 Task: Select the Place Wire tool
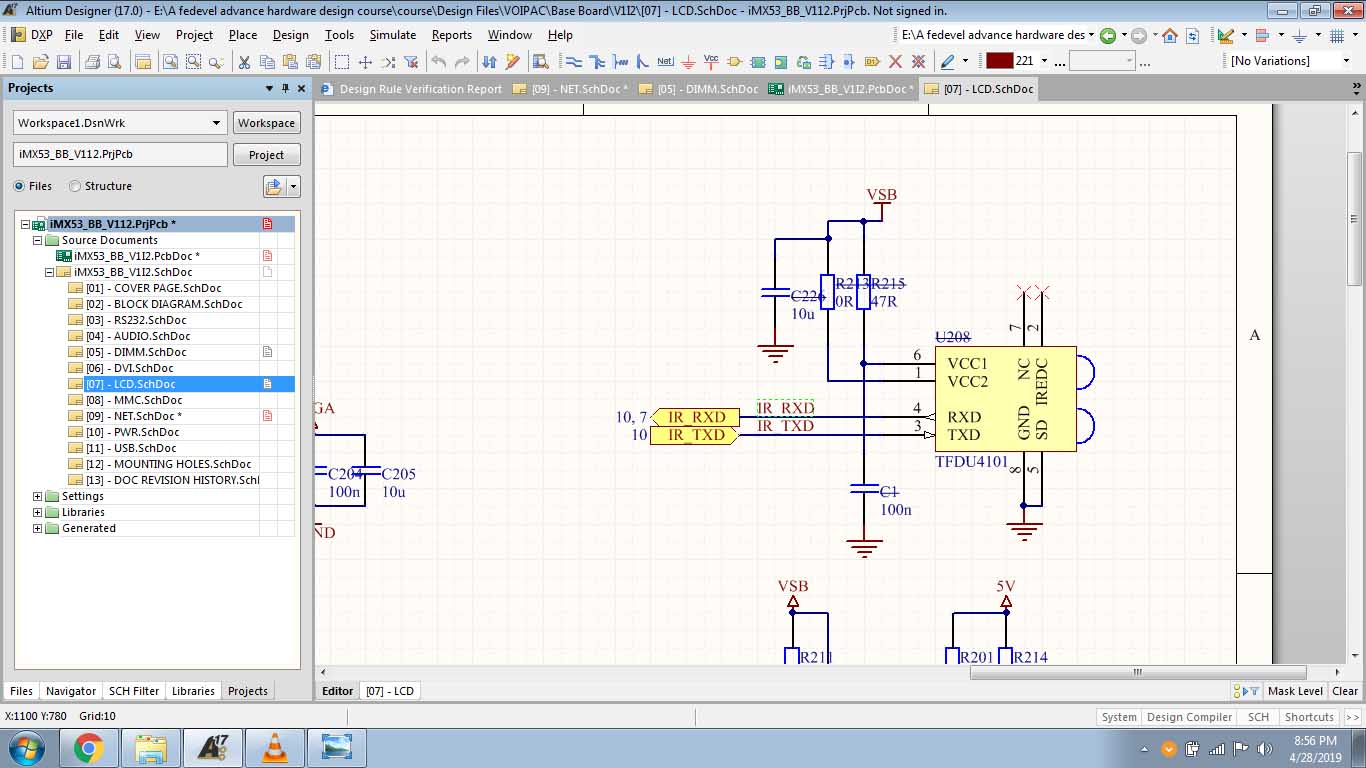[574, 62]
